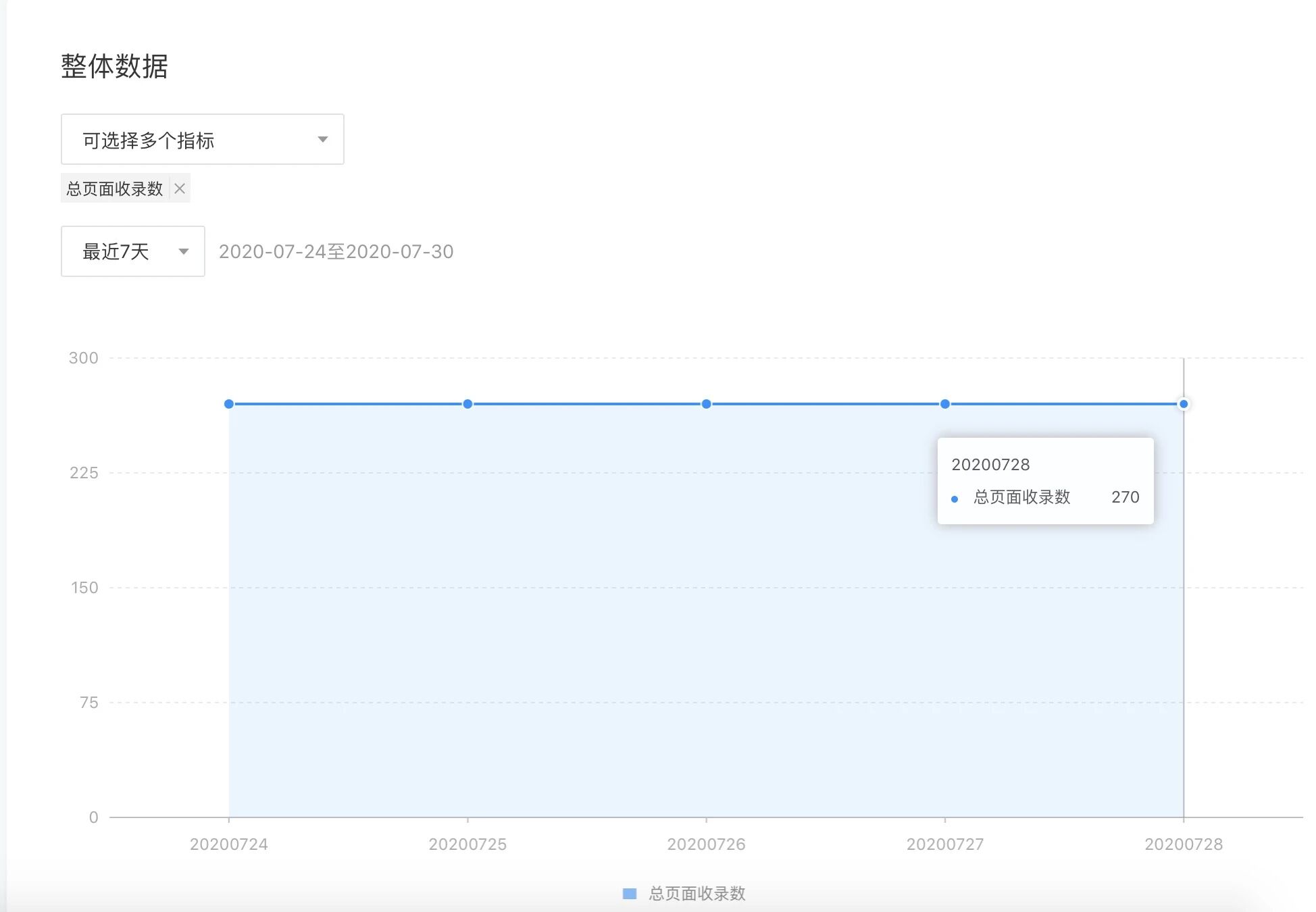The width and height of the screenshot is (1316, 912).
Task: Click the data point for 20200724
Action: click(x=229, y=404)
